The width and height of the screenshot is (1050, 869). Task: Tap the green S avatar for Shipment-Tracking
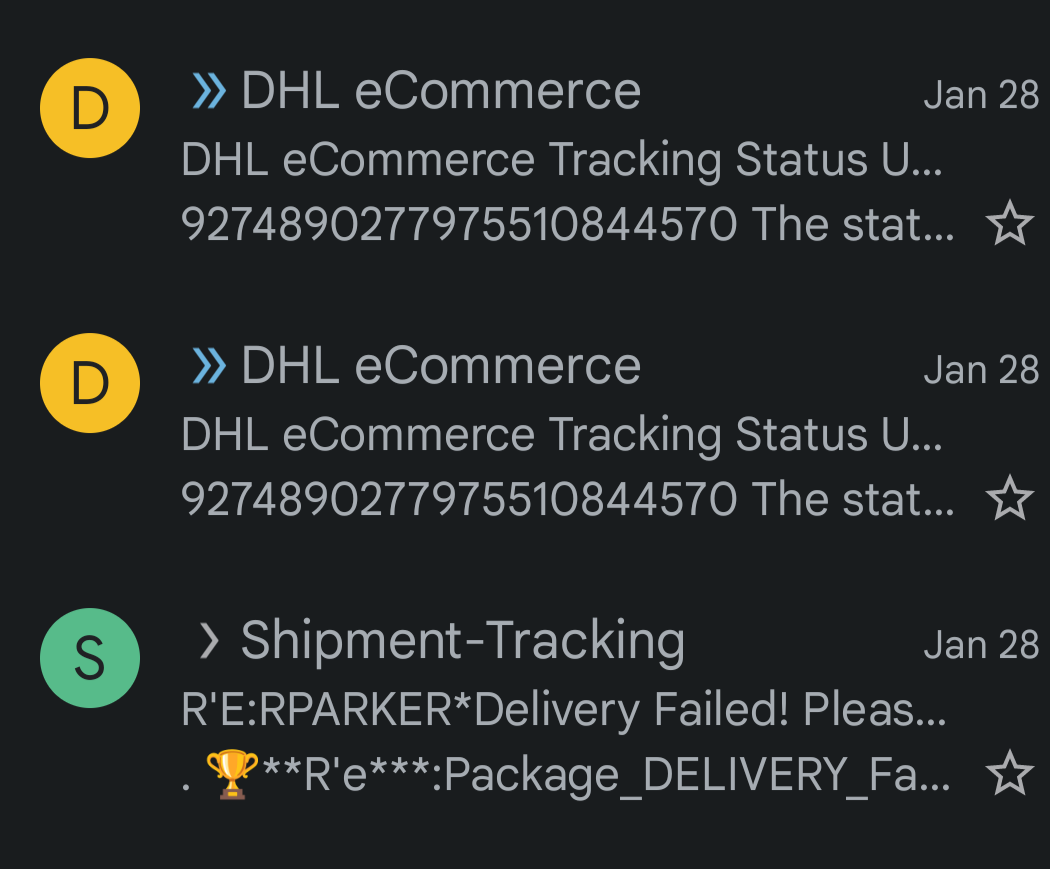(90, 658)
